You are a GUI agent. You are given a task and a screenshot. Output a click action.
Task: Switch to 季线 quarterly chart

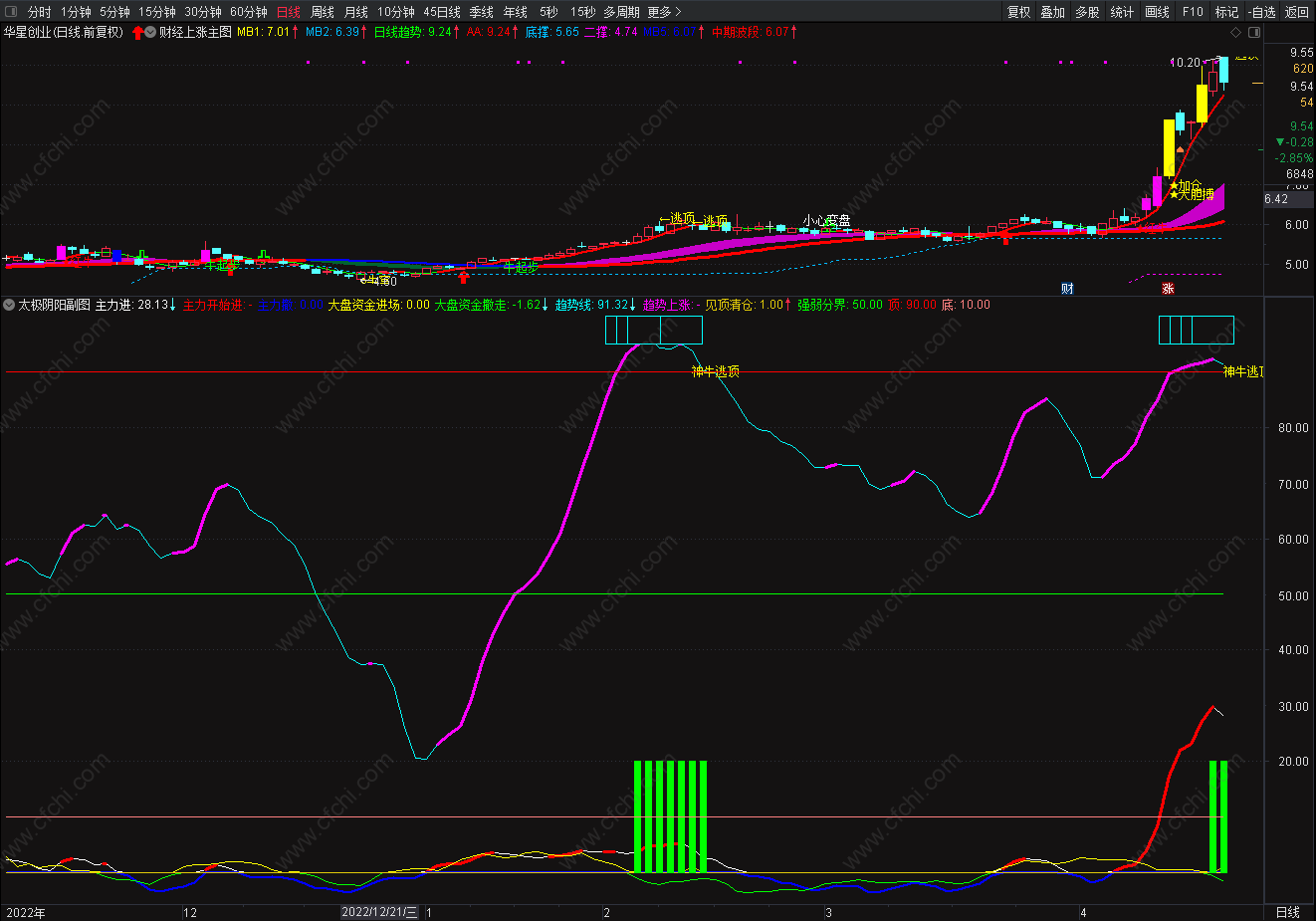(x=481, y=12)
